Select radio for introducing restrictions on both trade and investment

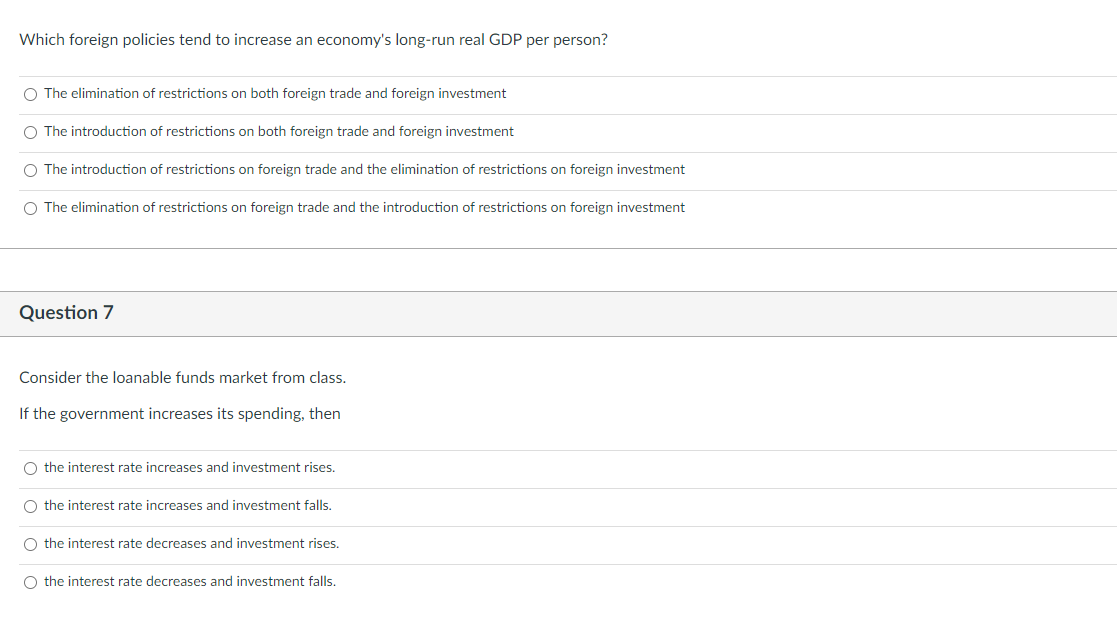coord(32,132)
